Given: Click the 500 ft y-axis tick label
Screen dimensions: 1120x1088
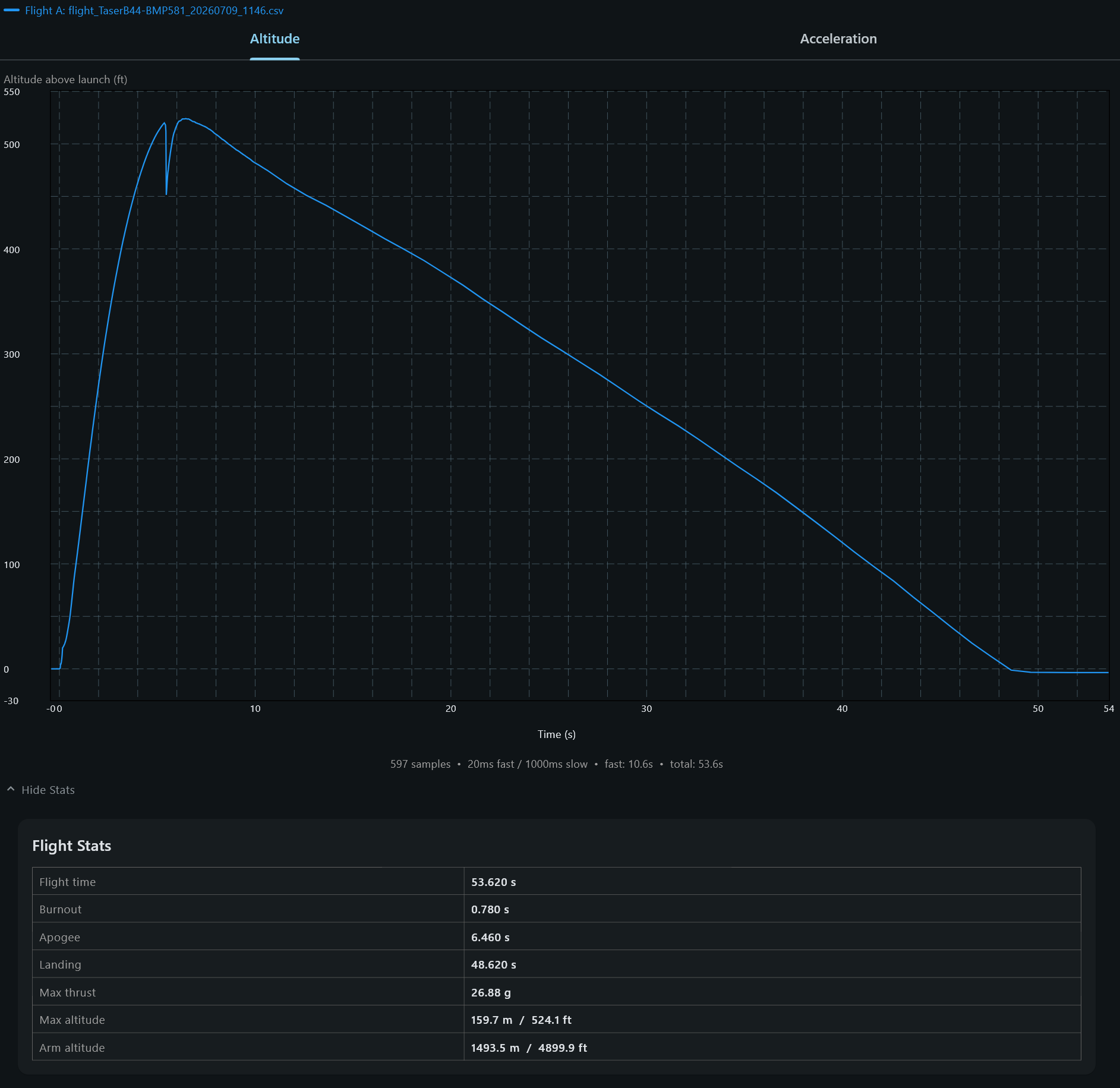Looking at the screenshot, I should tap(12, 144).
